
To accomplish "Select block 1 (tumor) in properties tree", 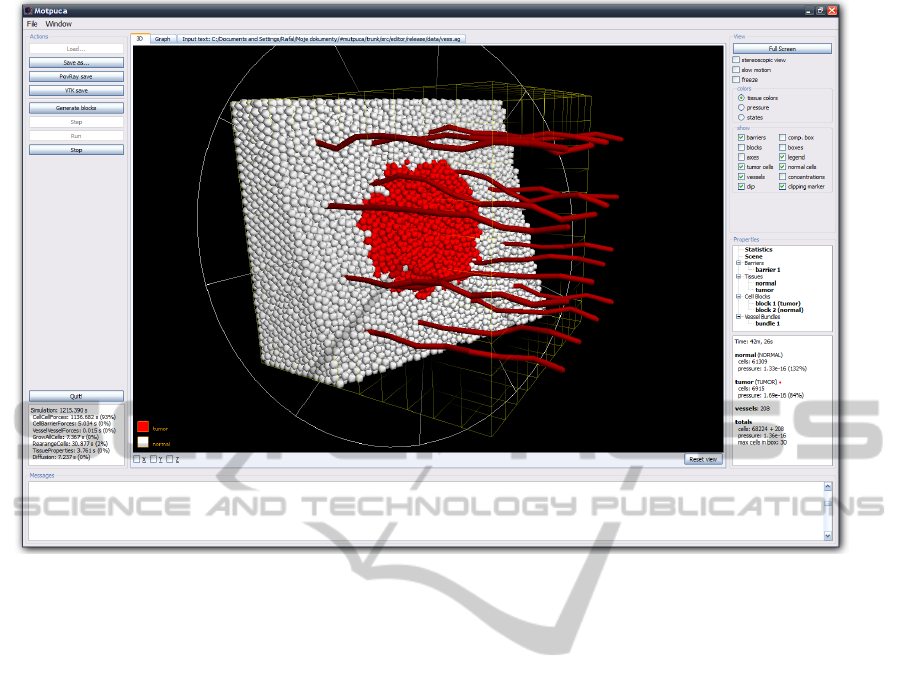I will coord(778,303).
